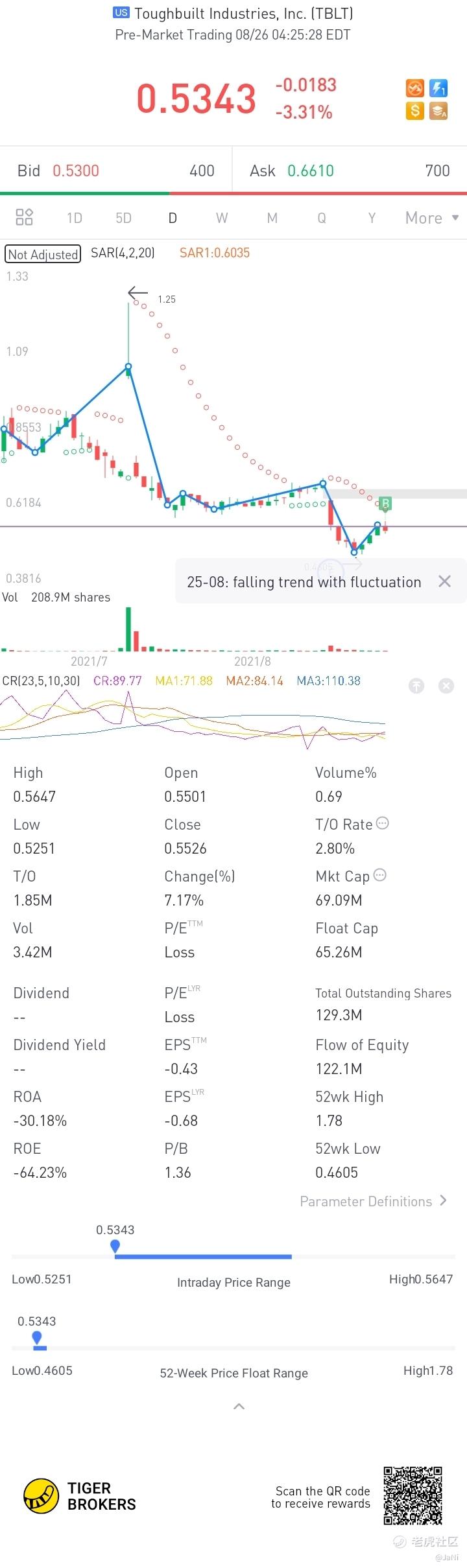Select the M monthly chart tab
The width and height of the screenshot is (467, 1568).
[x=272, y=218]
